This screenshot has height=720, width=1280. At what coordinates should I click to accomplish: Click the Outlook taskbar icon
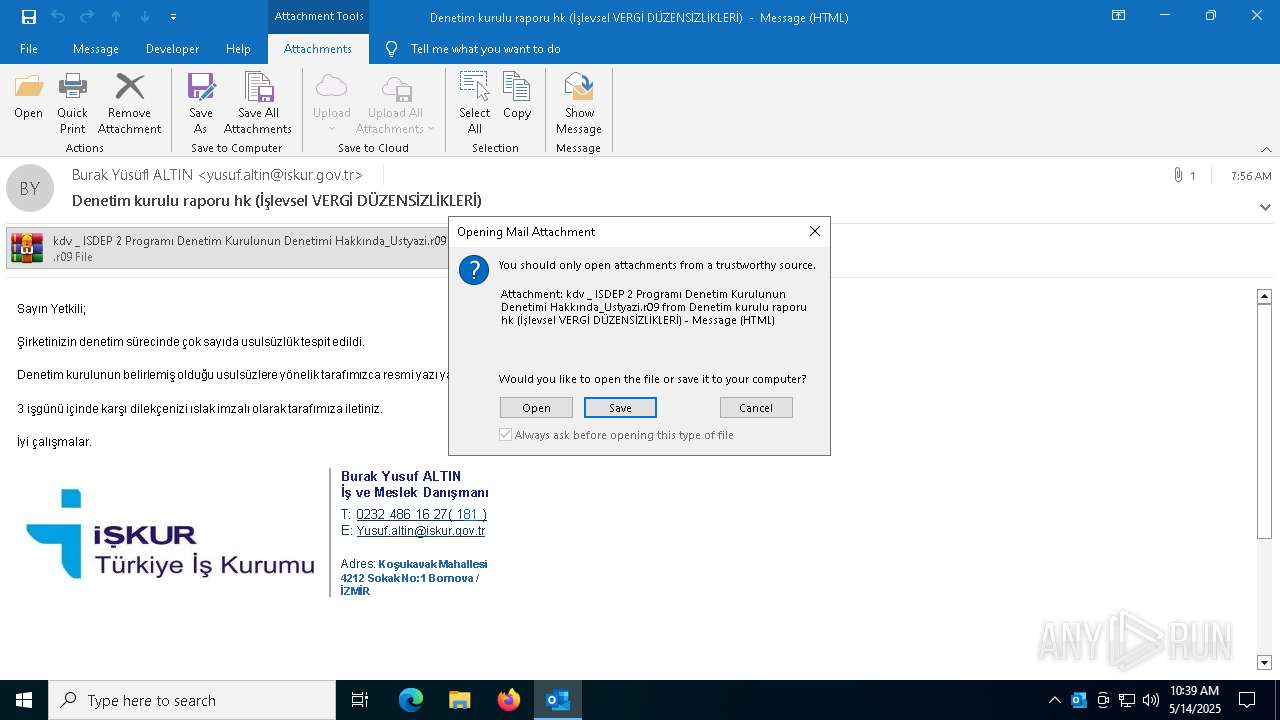pos(557,700)
